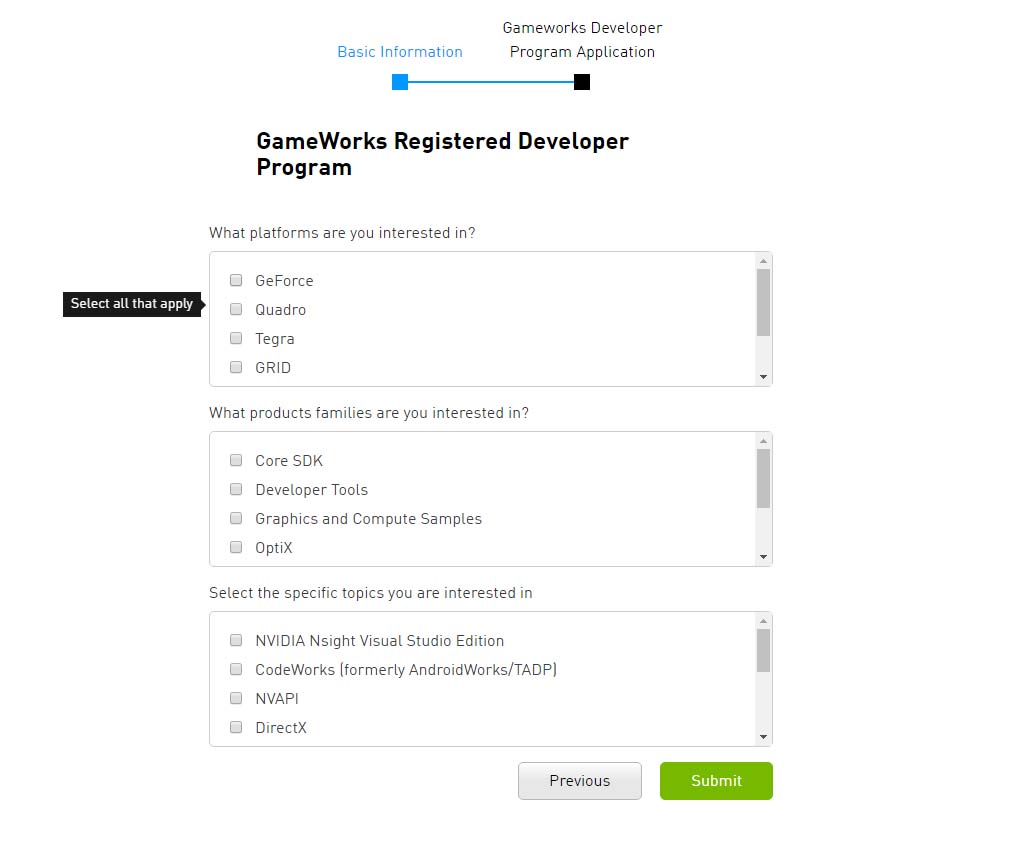
Task: Click product families list scroll-down arrow
Action: 764,557
